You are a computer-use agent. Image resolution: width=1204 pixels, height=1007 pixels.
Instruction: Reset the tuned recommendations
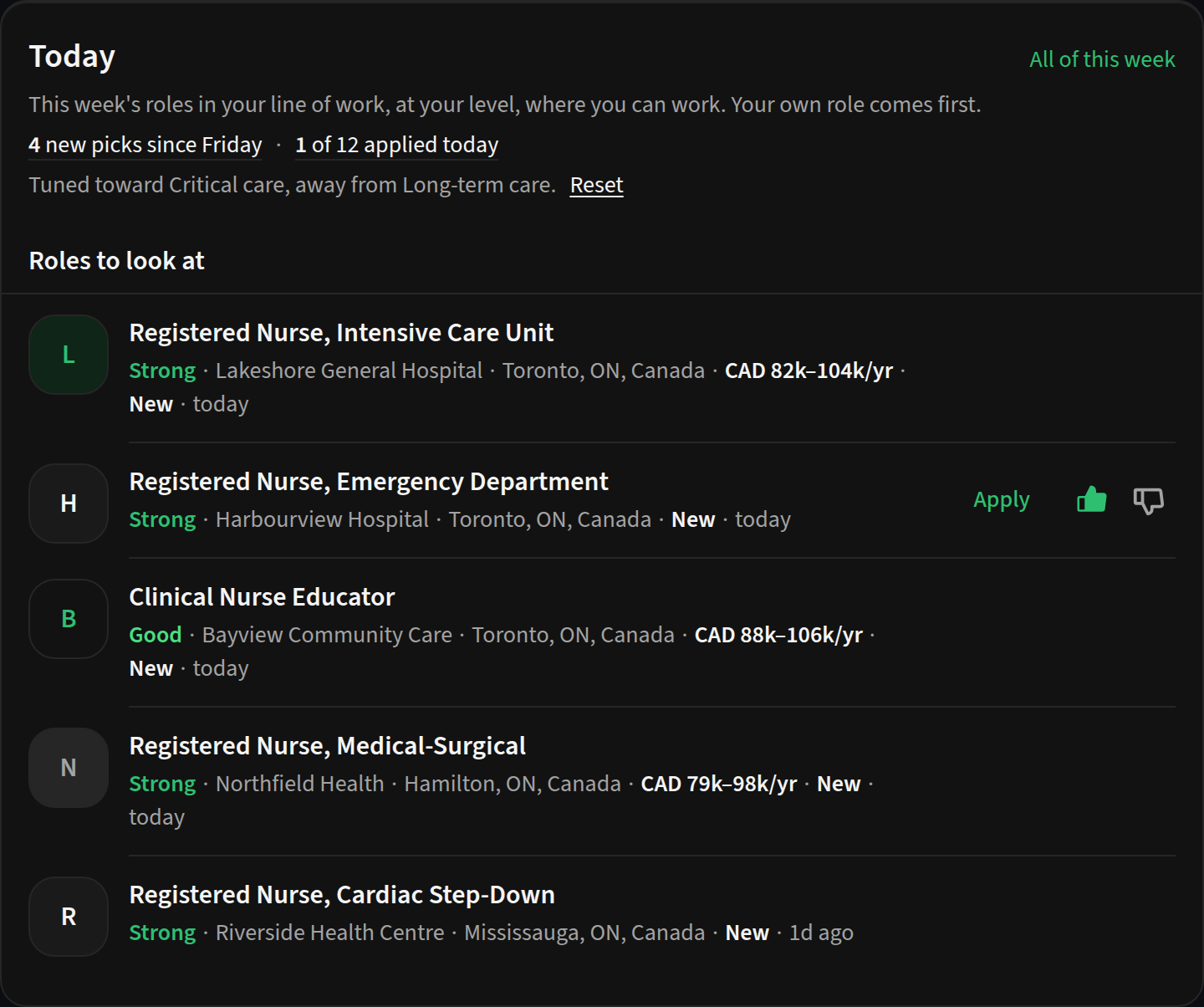coord(596,185)
